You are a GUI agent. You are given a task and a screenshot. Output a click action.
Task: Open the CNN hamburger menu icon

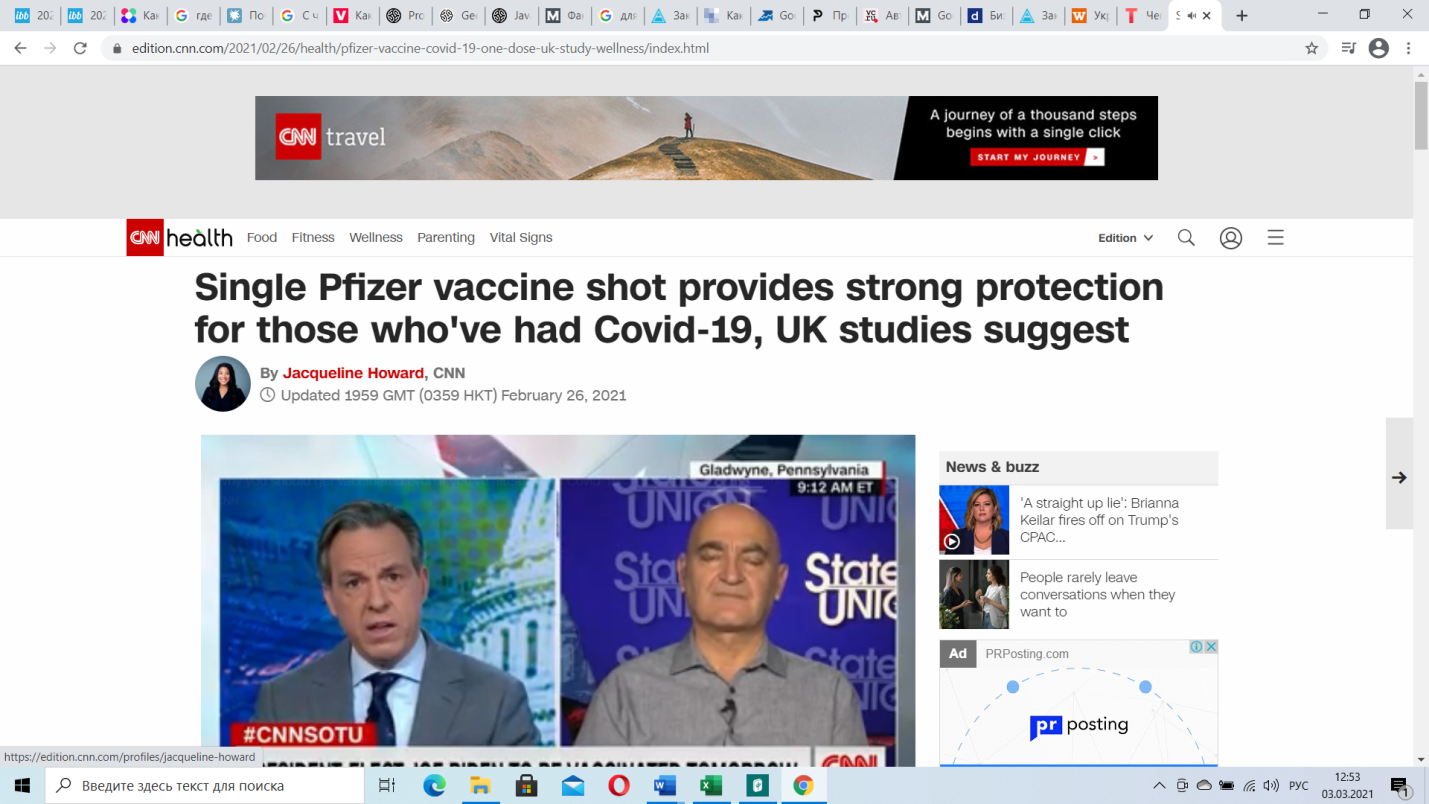[x=1275, y=238]
